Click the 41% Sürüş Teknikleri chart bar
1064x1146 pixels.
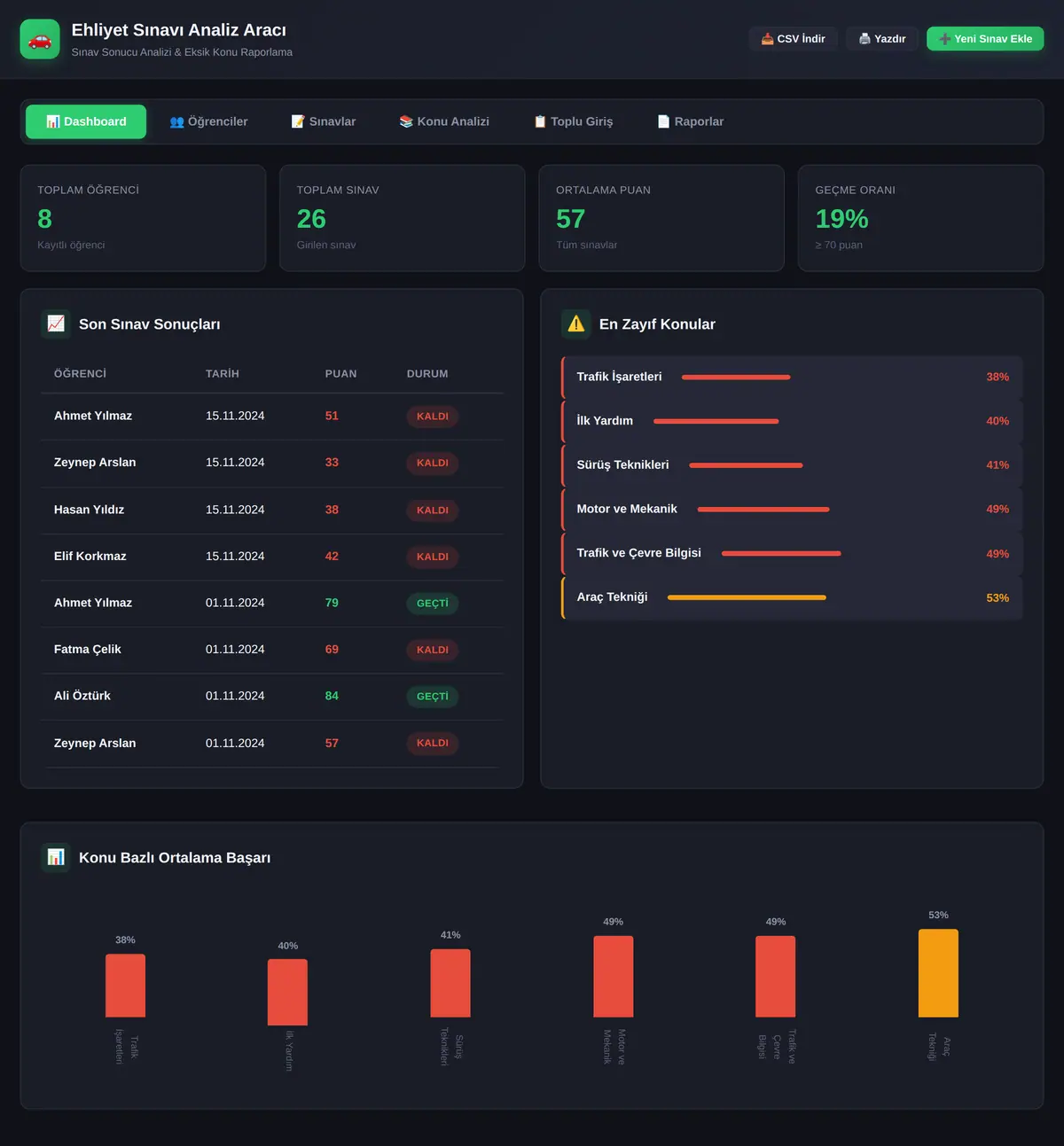click(450, 983)
